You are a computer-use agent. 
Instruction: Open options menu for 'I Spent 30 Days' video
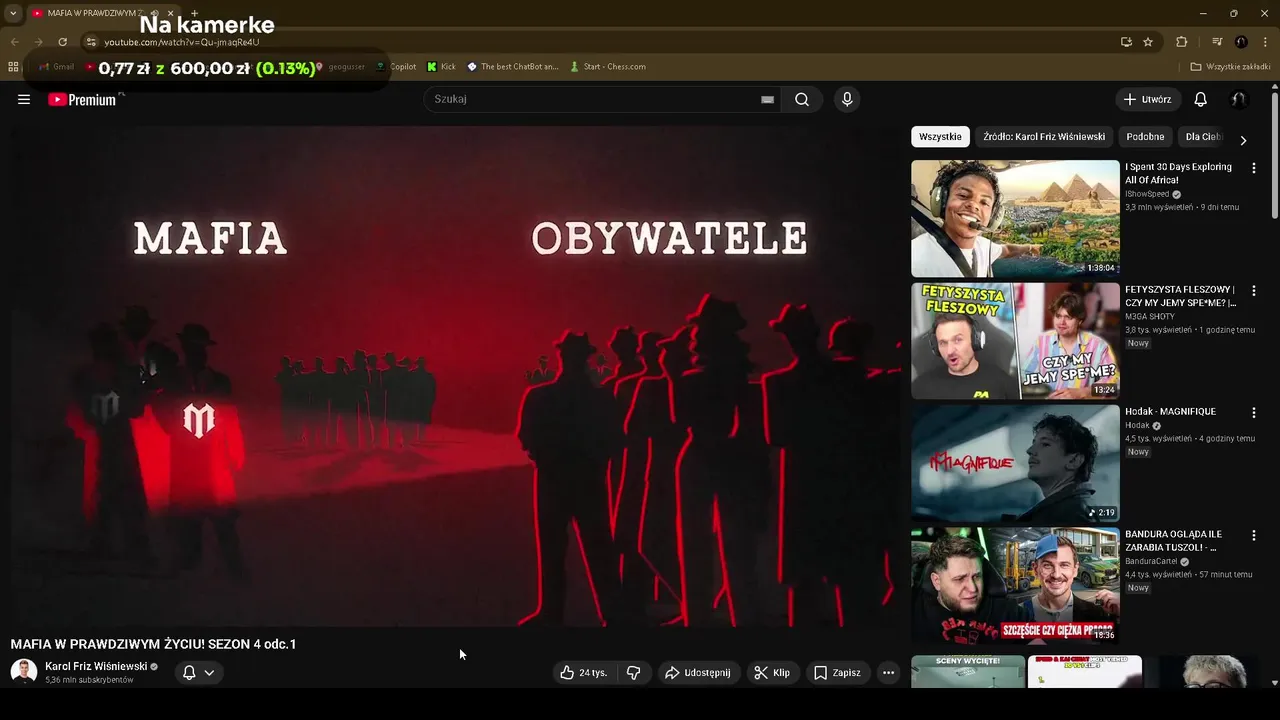click(1253, 168)
